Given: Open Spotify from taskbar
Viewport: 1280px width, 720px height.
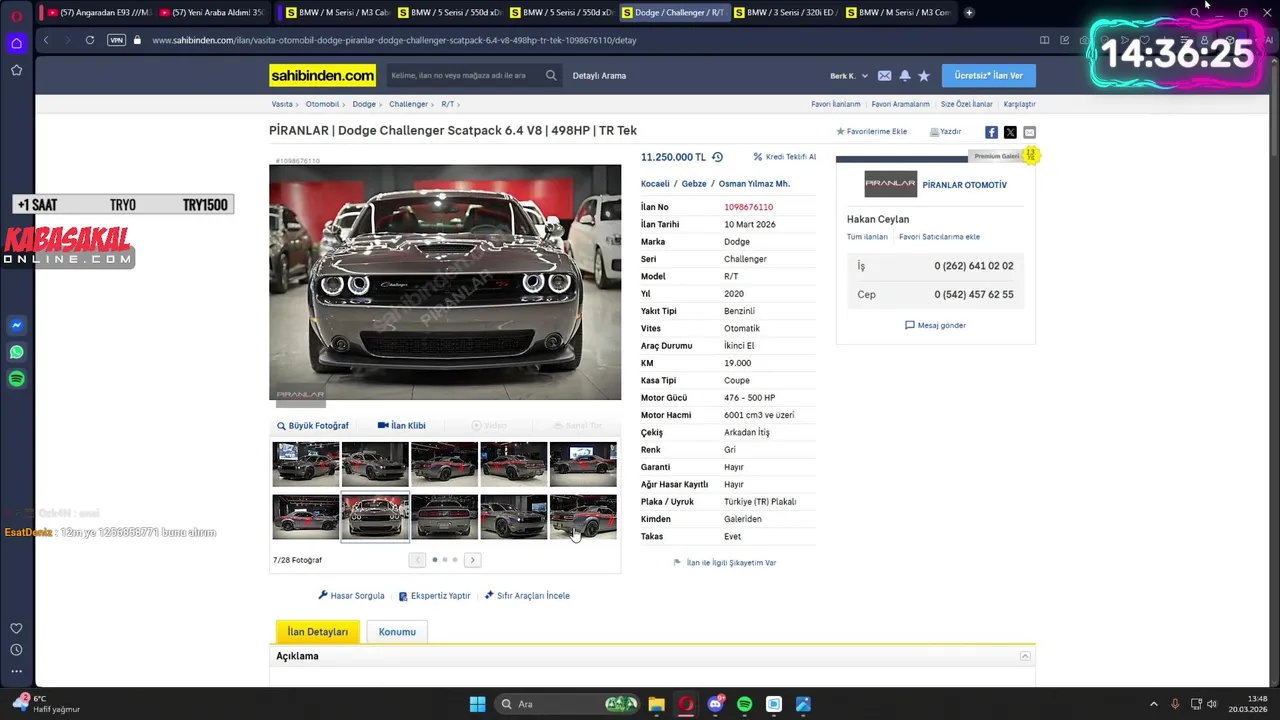Looking at the screenshot, I should (744, 704).
